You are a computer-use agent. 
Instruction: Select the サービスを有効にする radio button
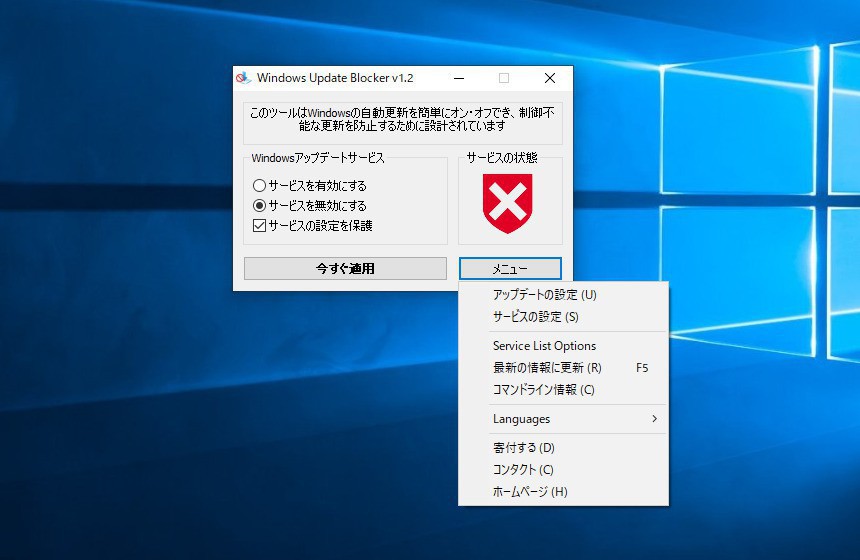coord(259,185)
